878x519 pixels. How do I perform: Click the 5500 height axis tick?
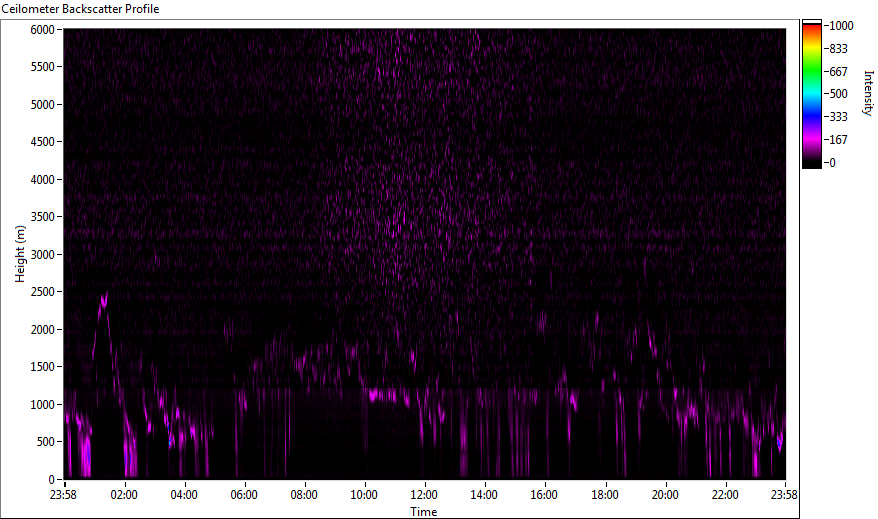(x=43, y=67)
